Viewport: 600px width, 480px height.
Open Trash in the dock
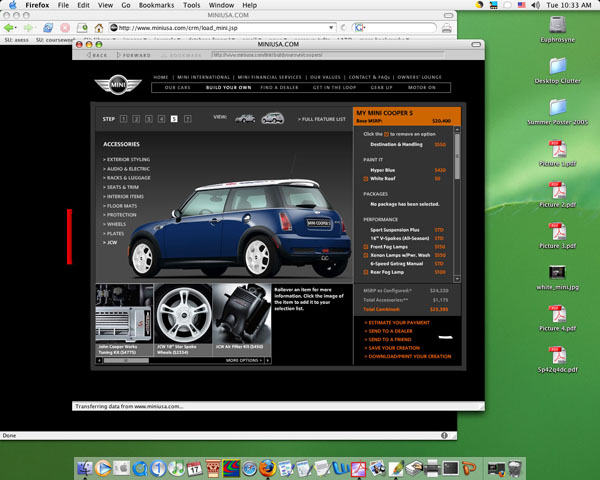click(515, 469)
